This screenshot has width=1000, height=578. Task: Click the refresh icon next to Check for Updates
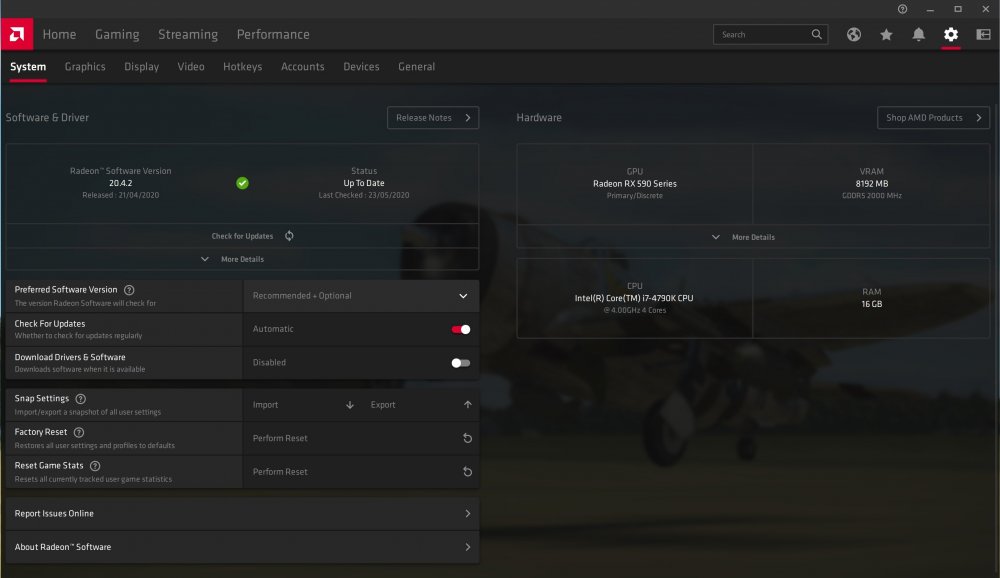tap(289, 236)
